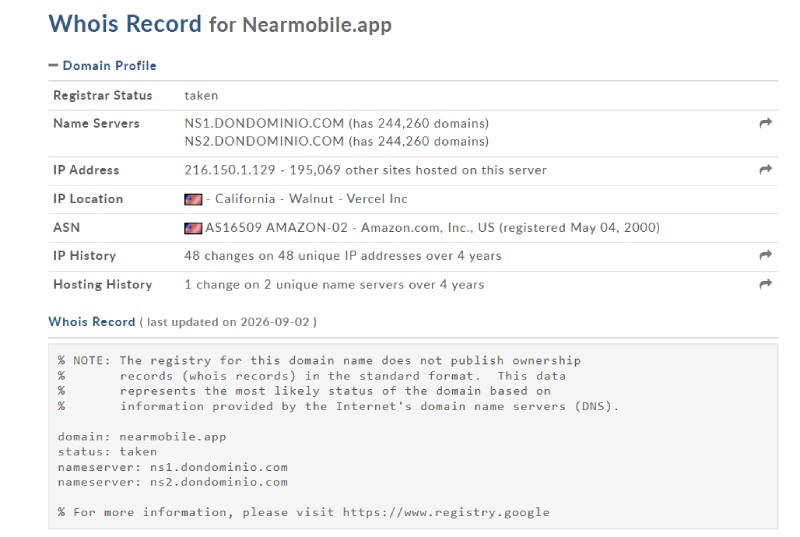
Task: Click the IP address 216.150.1.129
Action: 230,170
